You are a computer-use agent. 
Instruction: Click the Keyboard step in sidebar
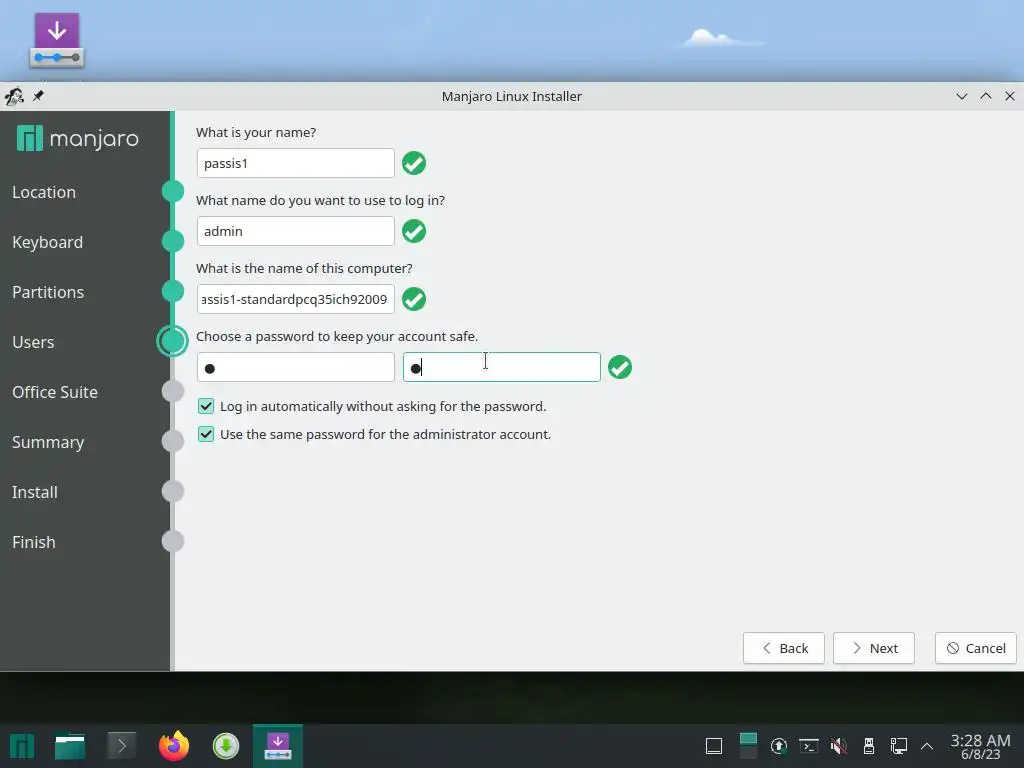tap(47, 242)
